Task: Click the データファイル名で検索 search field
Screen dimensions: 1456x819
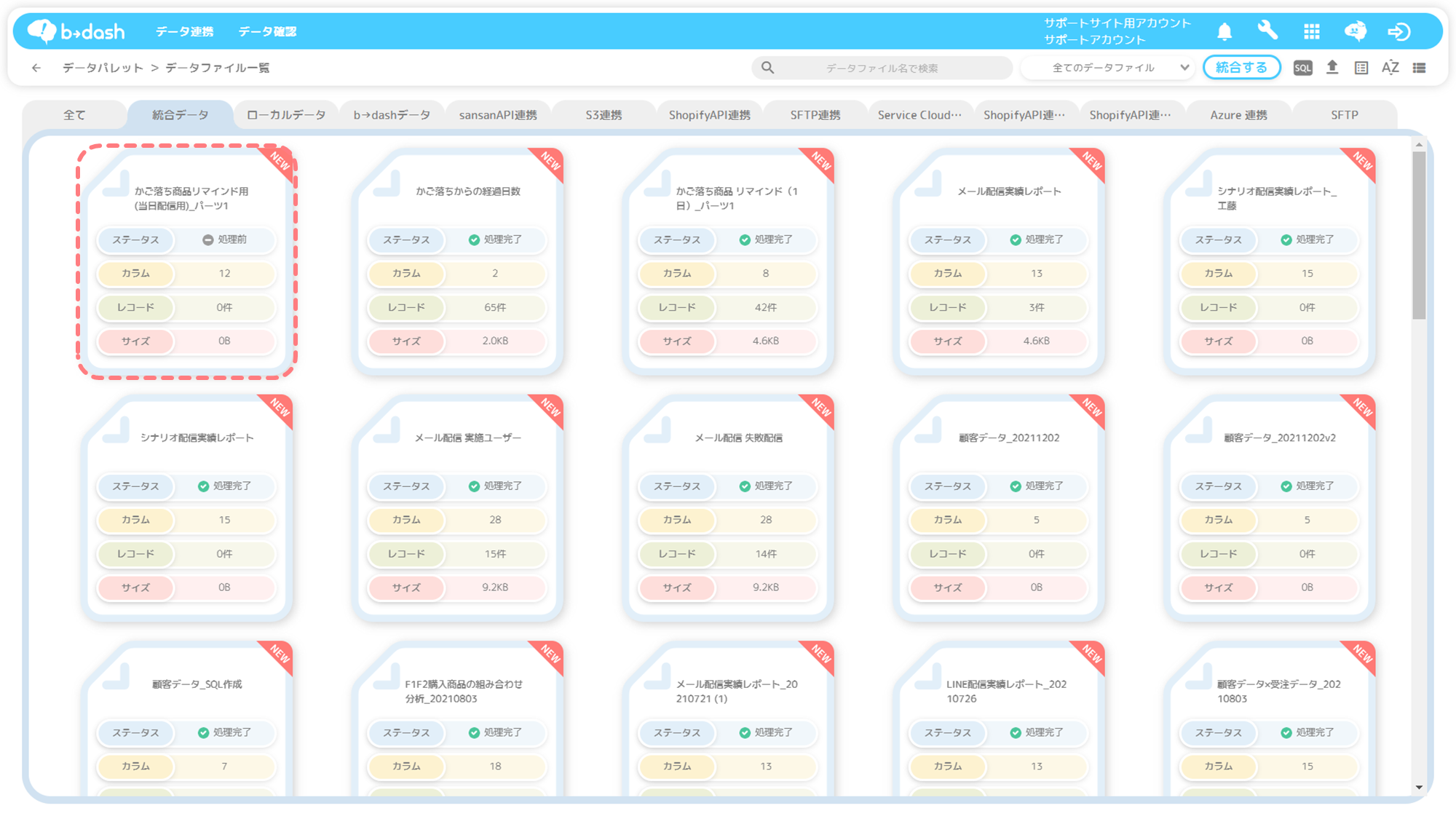Action: (x=882, y=68)
